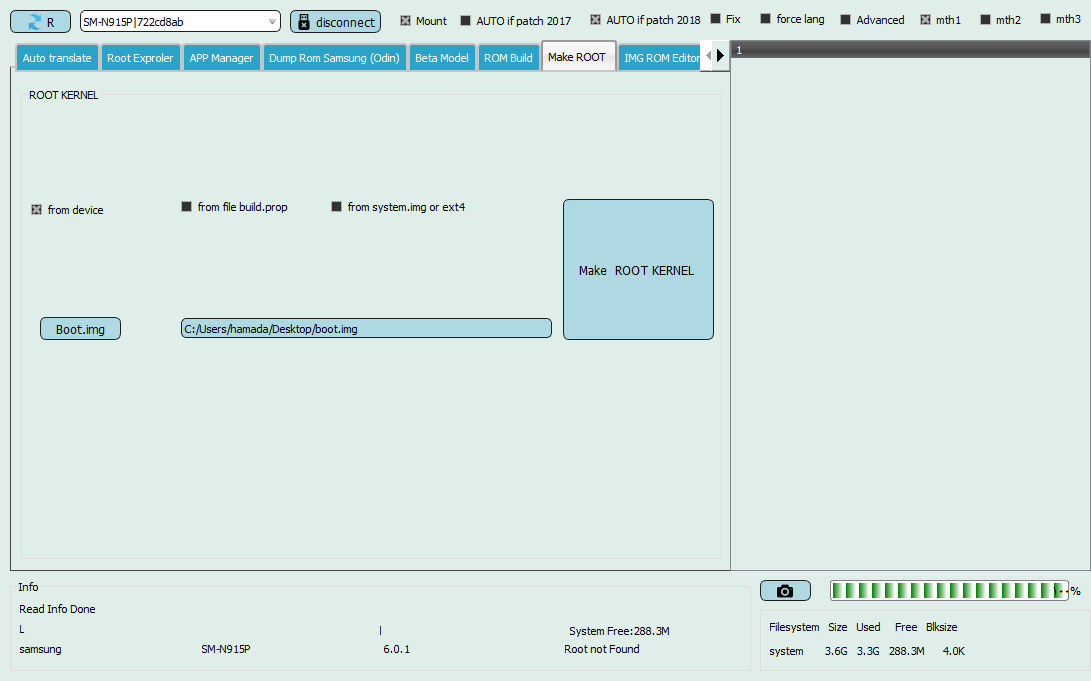Switch to the Auto translate tab
This screenshot has width=1091, height=681.
tap(57, 58)
